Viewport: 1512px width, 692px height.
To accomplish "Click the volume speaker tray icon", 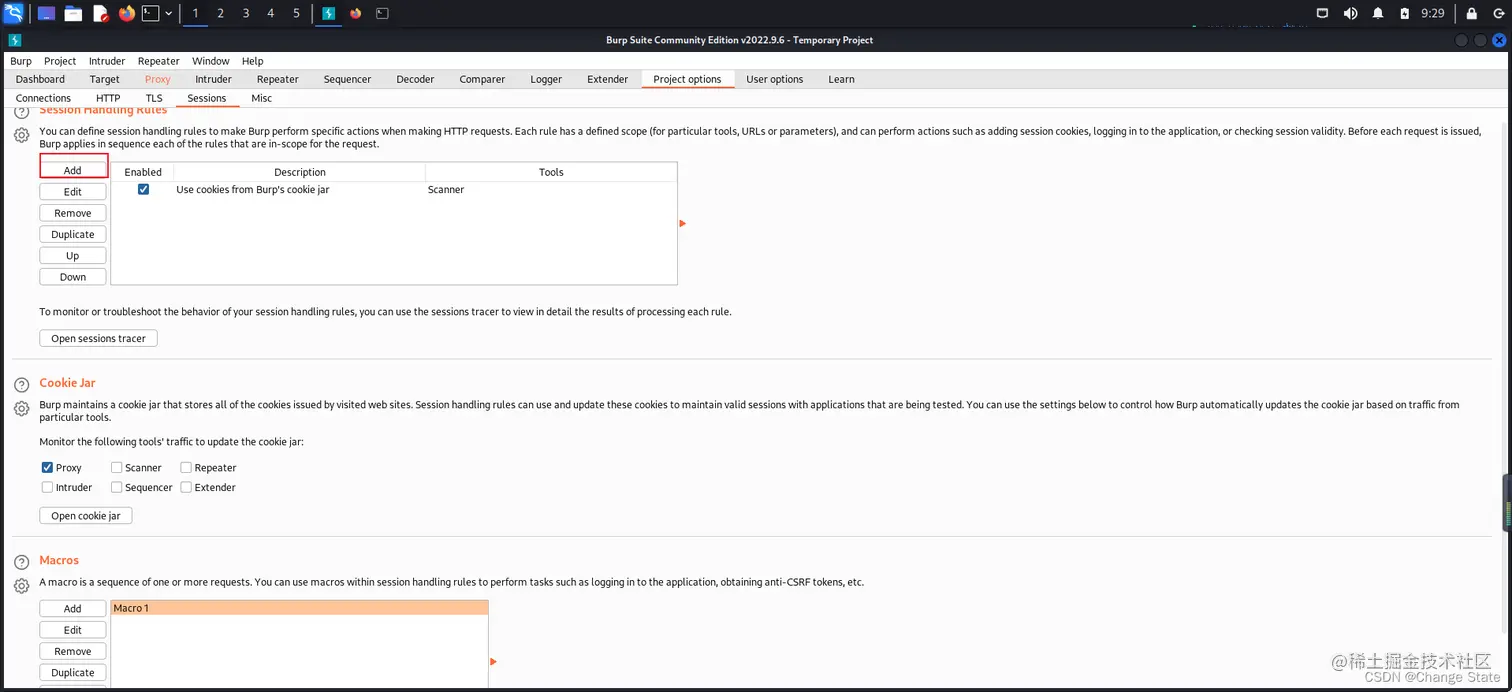I will click(x=1350, y=13).
